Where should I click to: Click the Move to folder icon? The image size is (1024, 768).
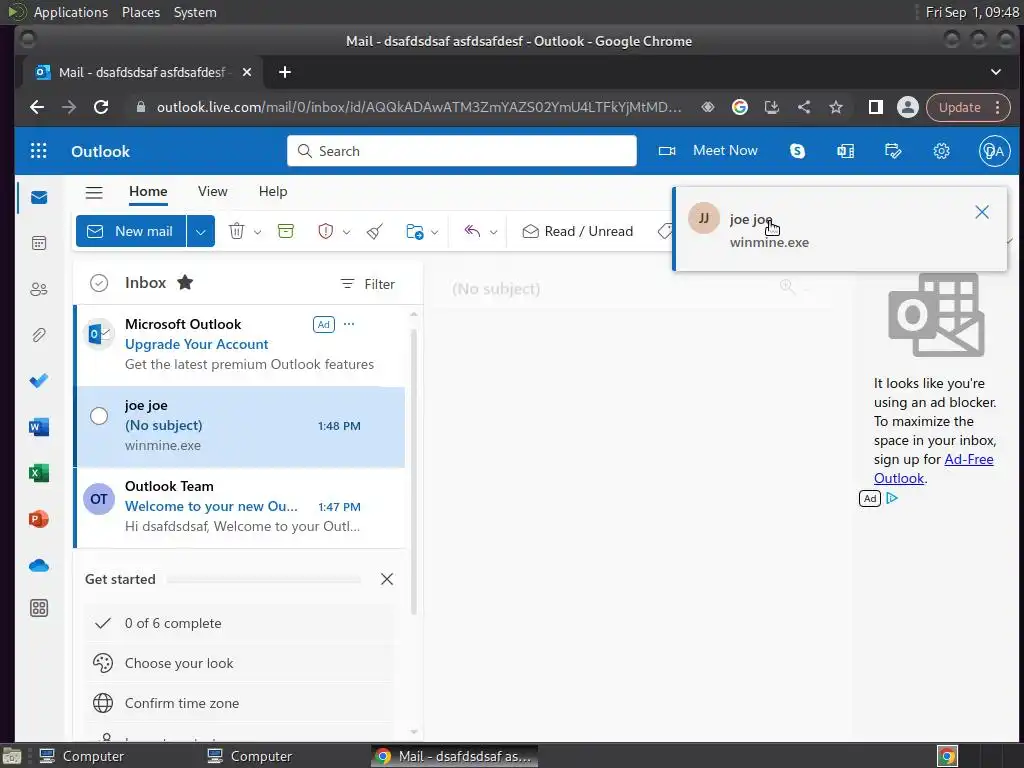(414, 231)
